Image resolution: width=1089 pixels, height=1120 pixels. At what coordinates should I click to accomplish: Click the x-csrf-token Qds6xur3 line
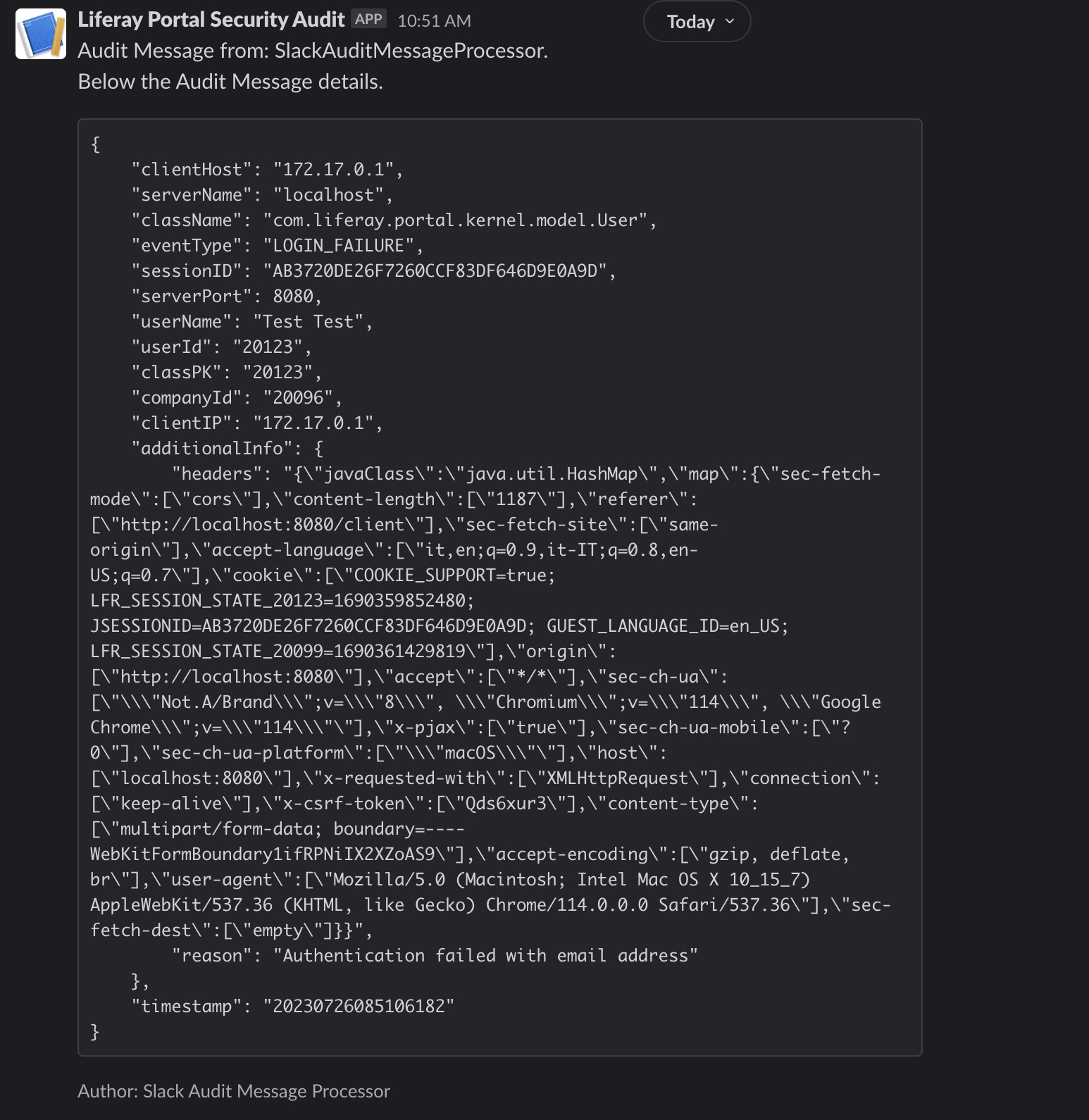[425, 804]
